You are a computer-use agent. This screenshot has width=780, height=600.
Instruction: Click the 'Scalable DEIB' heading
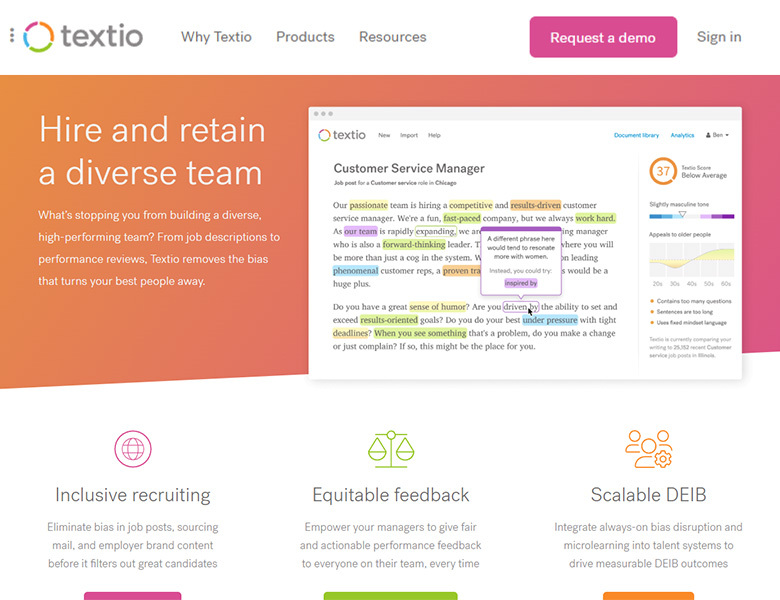648,495
